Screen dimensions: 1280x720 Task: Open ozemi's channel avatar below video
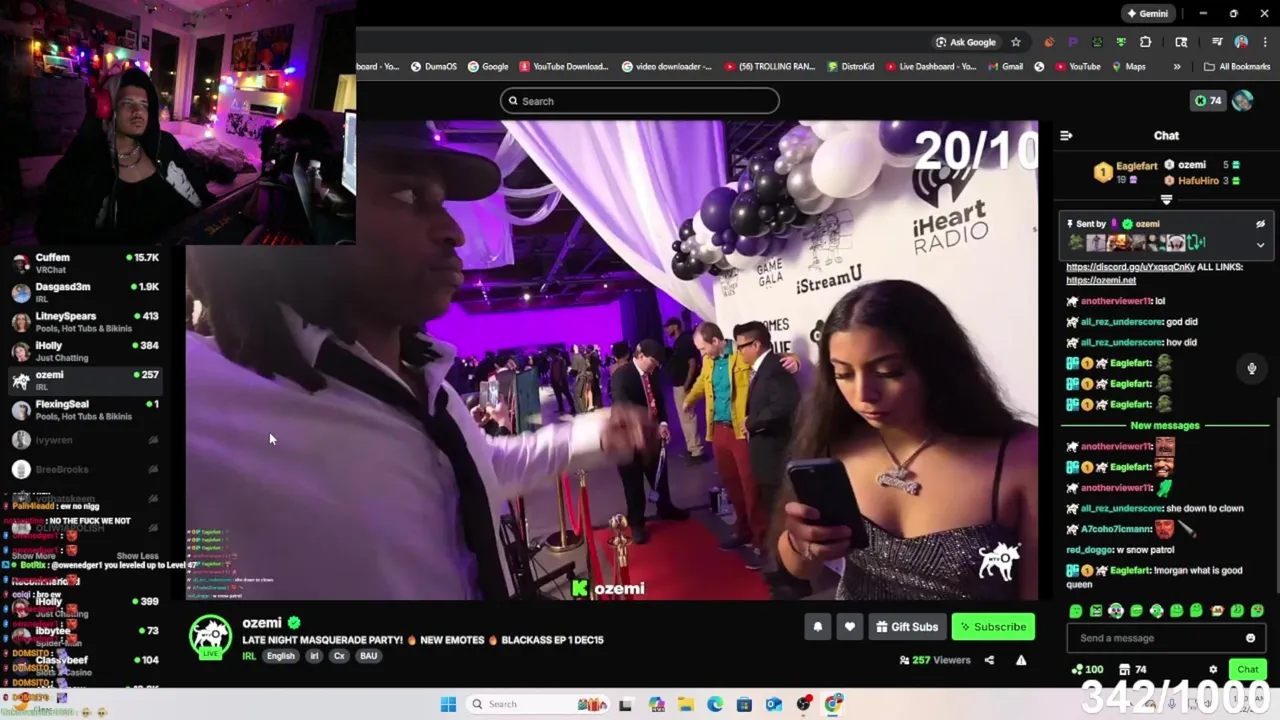coord(211,638)
